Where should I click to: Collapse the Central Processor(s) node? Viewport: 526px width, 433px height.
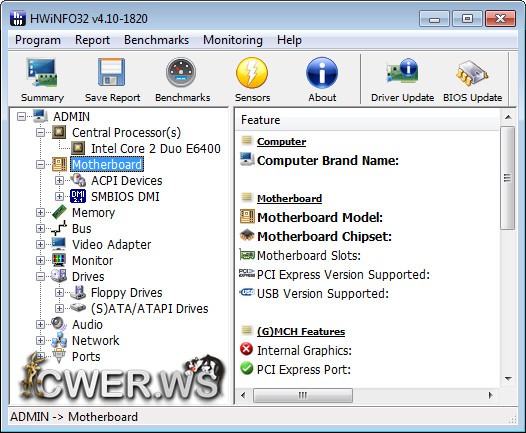(x=40, y=132)
